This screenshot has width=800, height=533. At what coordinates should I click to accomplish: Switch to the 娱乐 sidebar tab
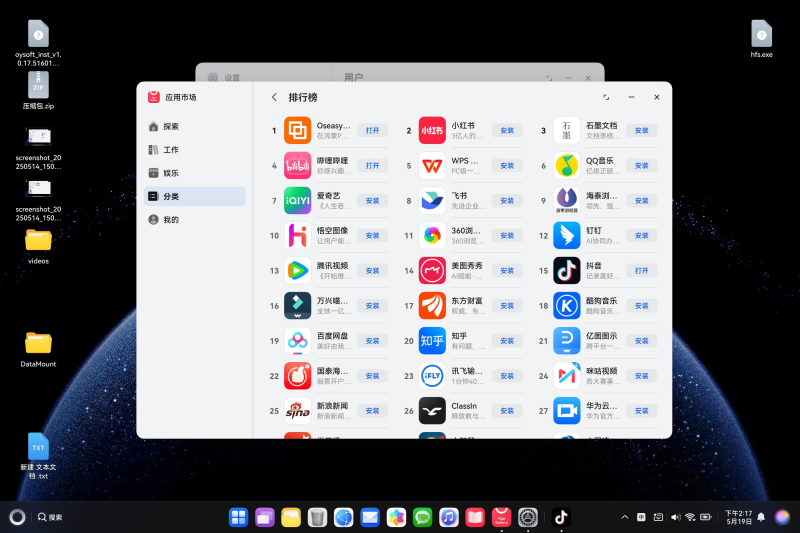tap(195, 173)
